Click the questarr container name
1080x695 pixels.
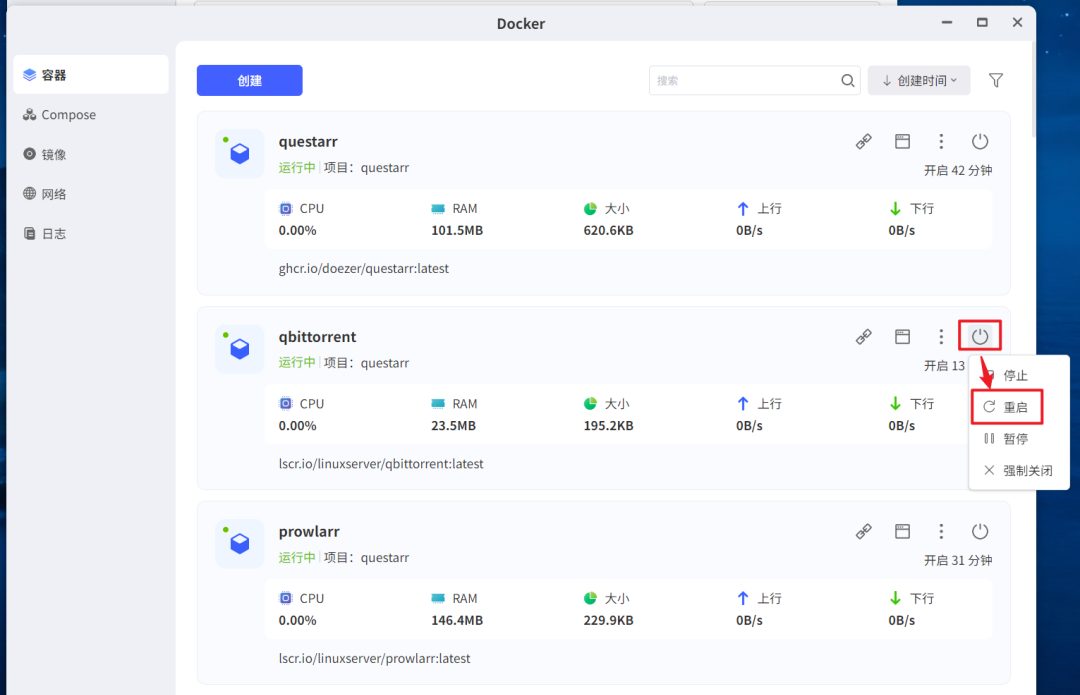click(308, 141)
